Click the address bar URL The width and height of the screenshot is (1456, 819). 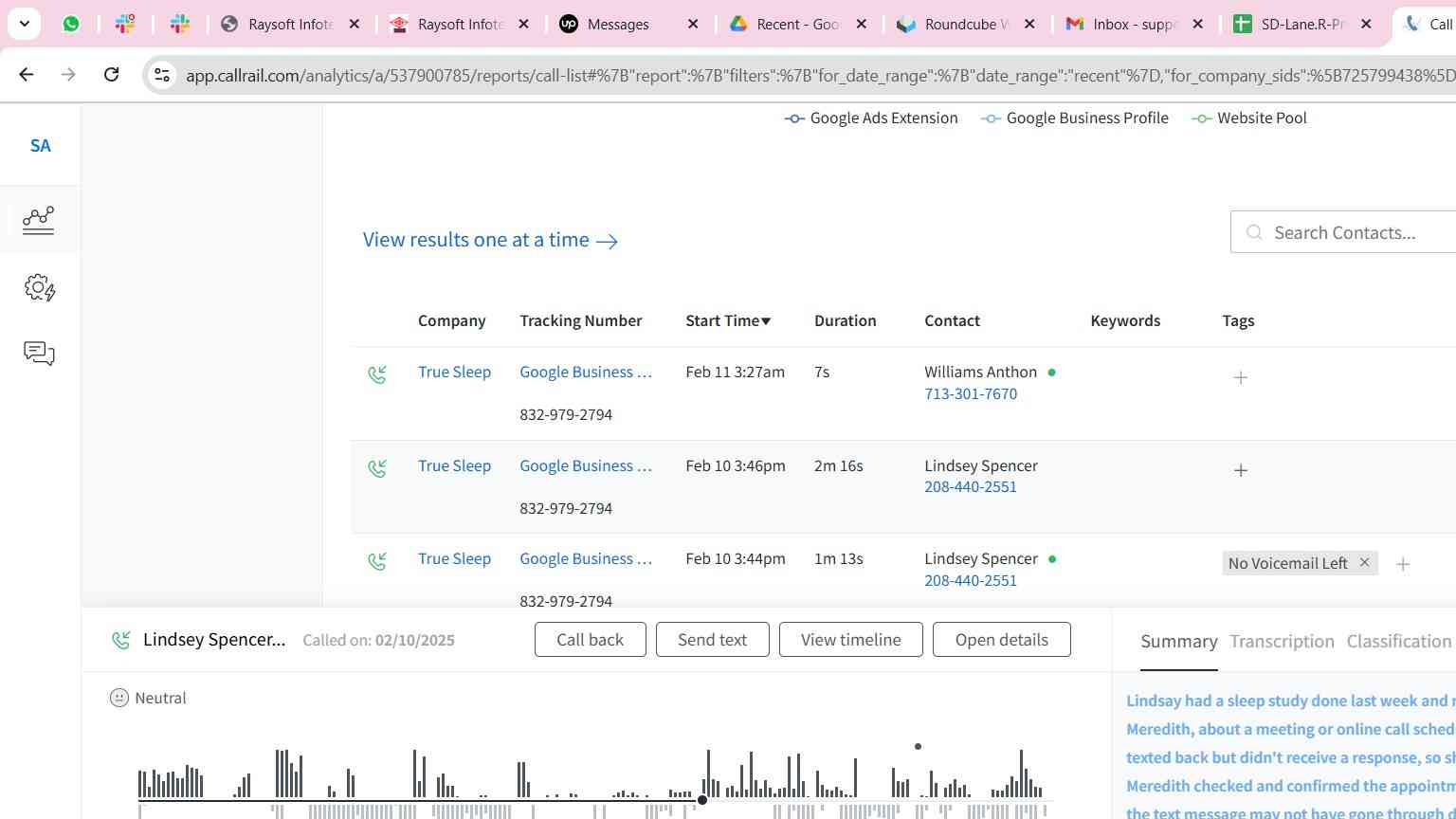click(820, 75)
